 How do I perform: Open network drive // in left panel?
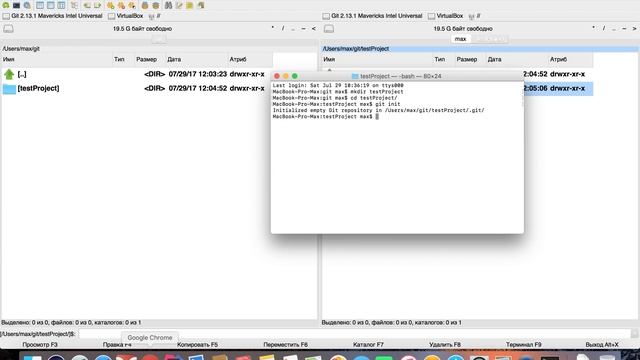click(155, 16)
